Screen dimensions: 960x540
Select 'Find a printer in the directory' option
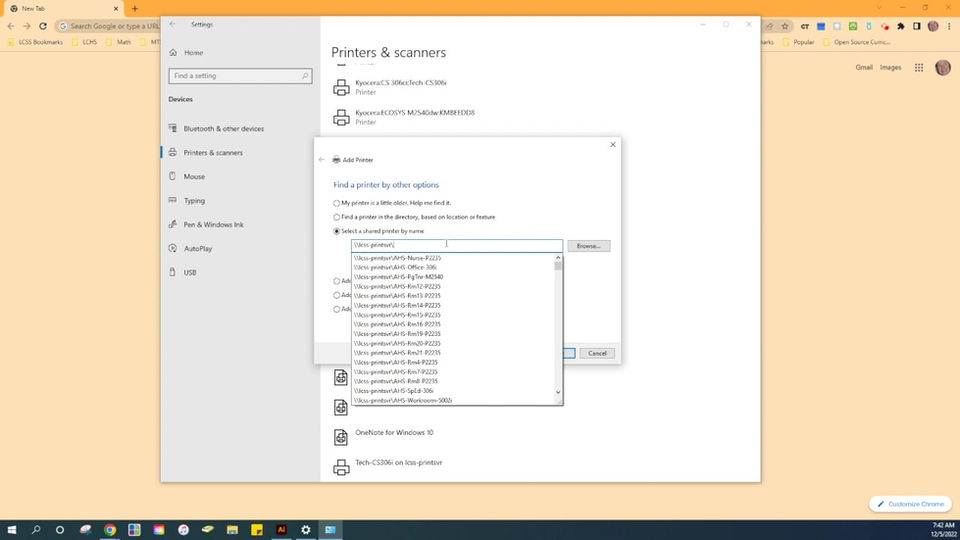click(x=336, y=217)
